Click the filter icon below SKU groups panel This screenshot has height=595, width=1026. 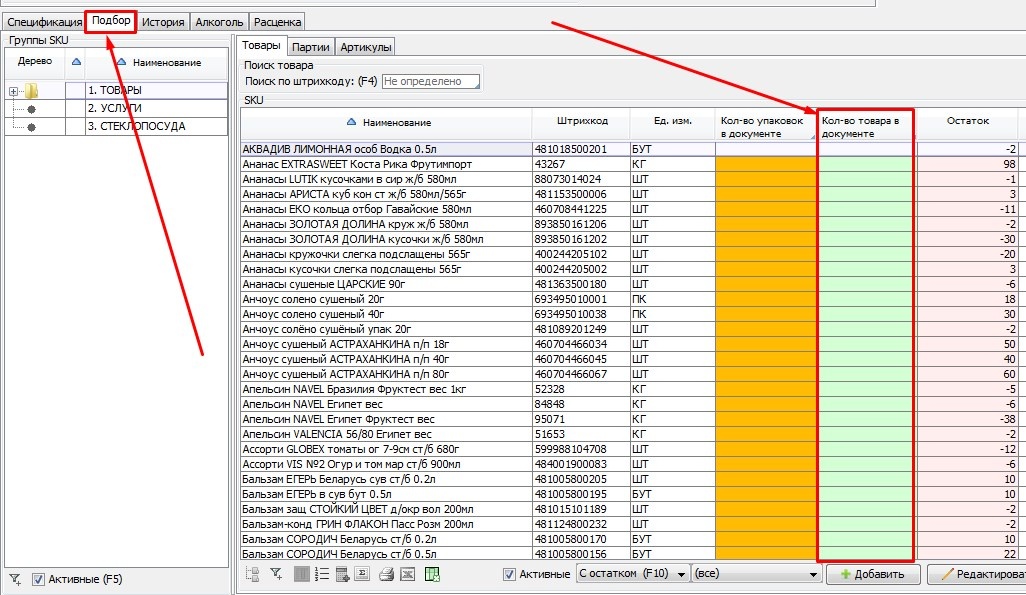point(15,579)
